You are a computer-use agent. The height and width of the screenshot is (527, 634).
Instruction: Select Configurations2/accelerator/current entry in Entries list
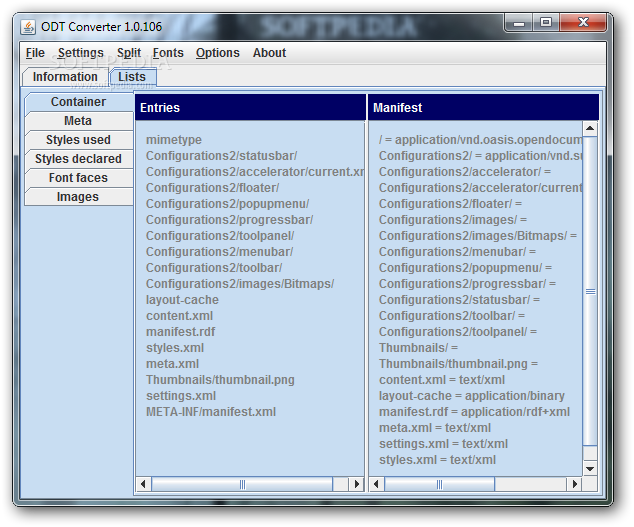(x=255, y=172)
